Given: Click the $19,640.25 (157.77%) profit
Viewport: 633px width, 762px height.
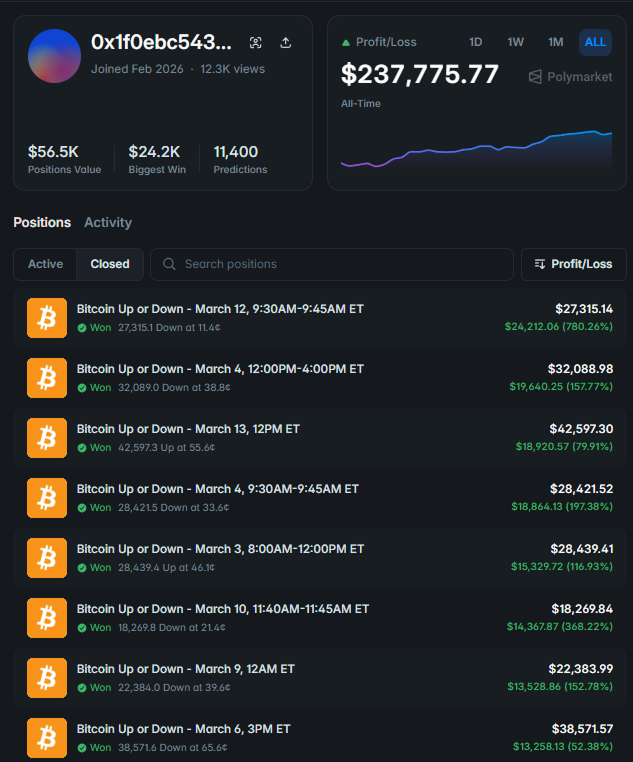Looking at the screenshot, I should [x=561, y=387].
